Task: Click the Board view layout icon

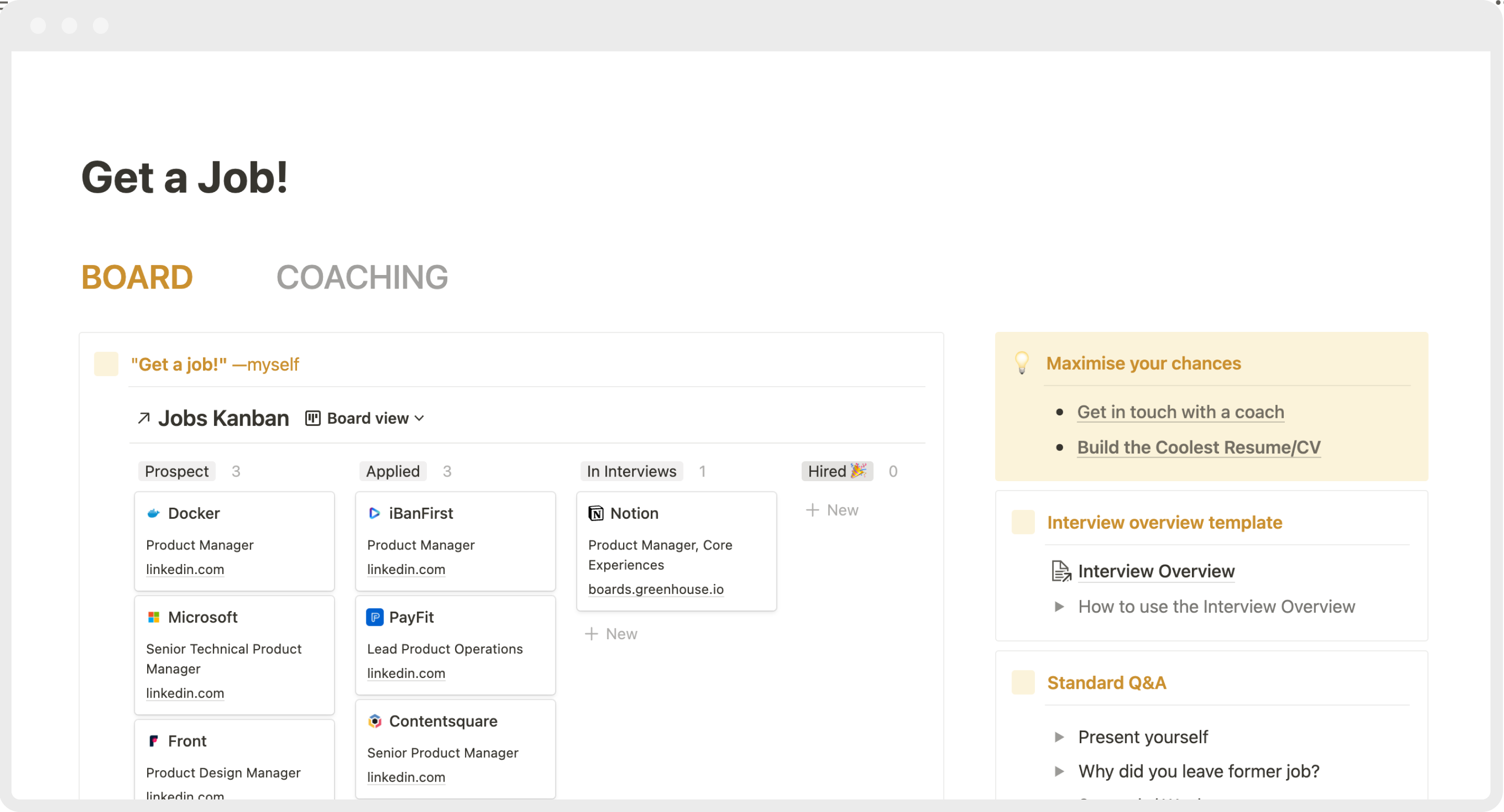Action: coord(313,418)
